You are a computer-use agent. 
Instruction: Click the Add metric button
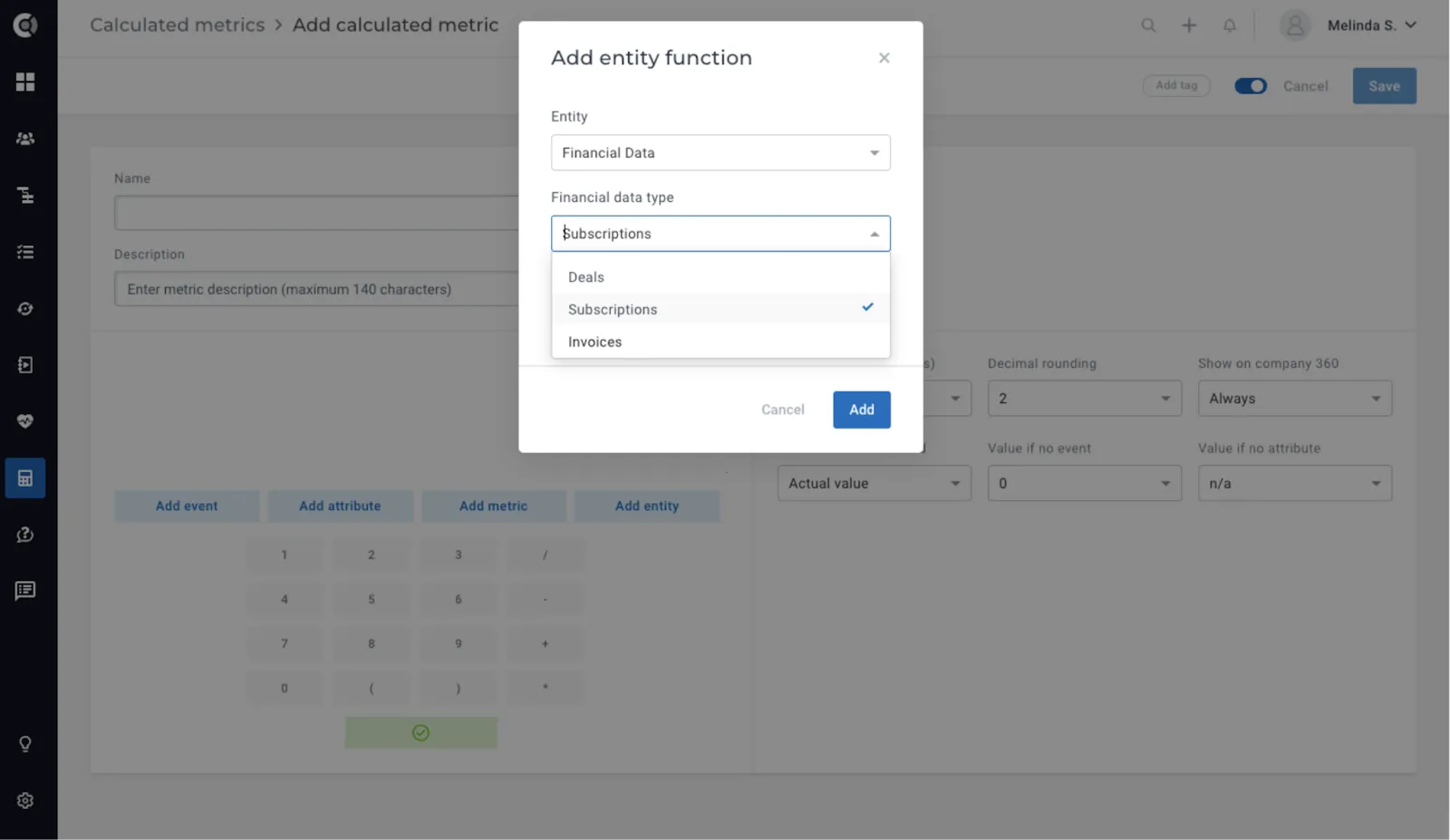click(493, 506)
